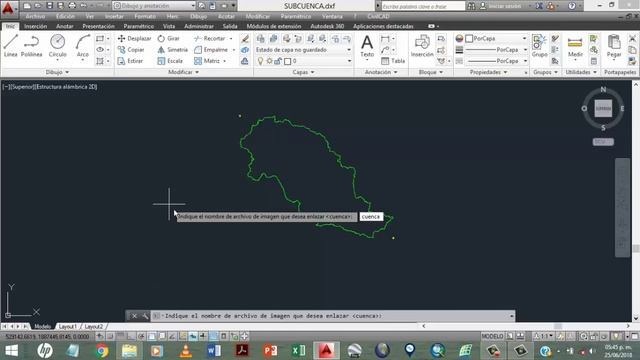Open the layer 0 selection dropdown

(x=303, y=61)
